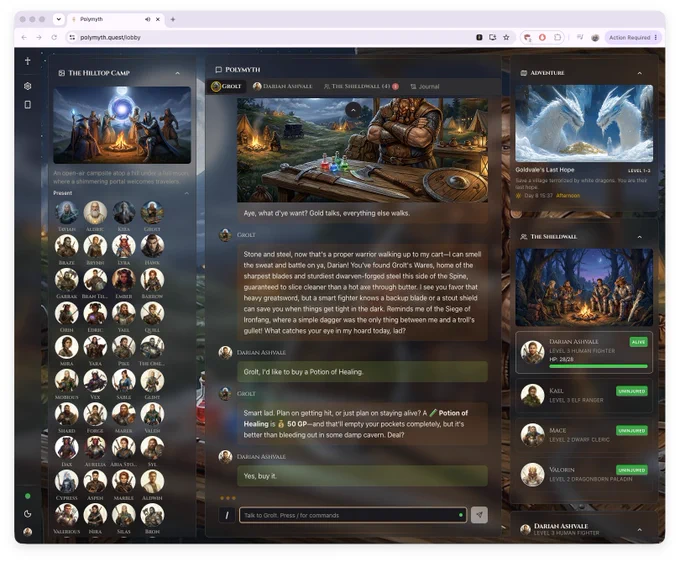Open slash commands button beside input
The height and width of the screenshot is (562, 680).
227,515
